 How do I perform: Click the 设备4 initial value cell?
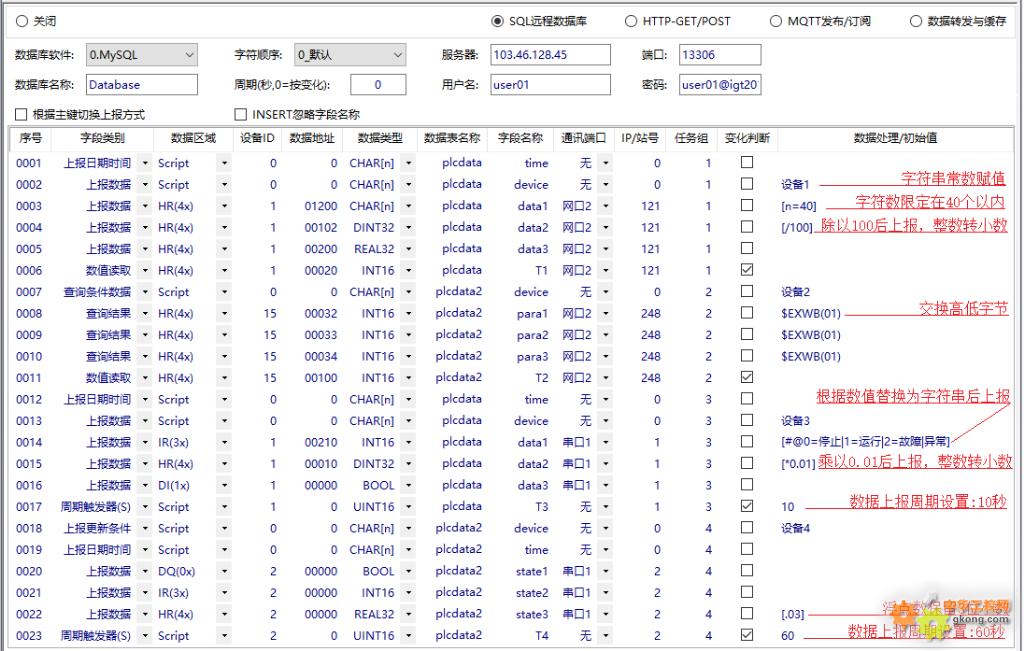[x=795, y=529]
